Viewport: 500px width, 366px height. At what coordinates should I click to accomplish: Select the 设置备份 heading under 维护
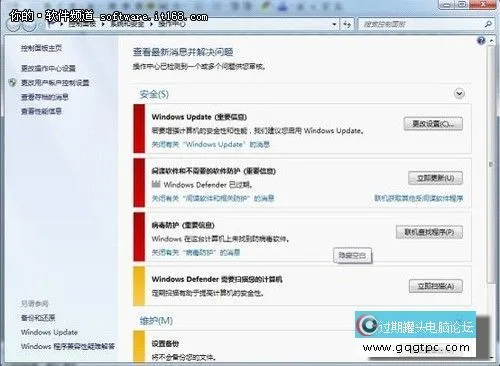tap(165, 344)
